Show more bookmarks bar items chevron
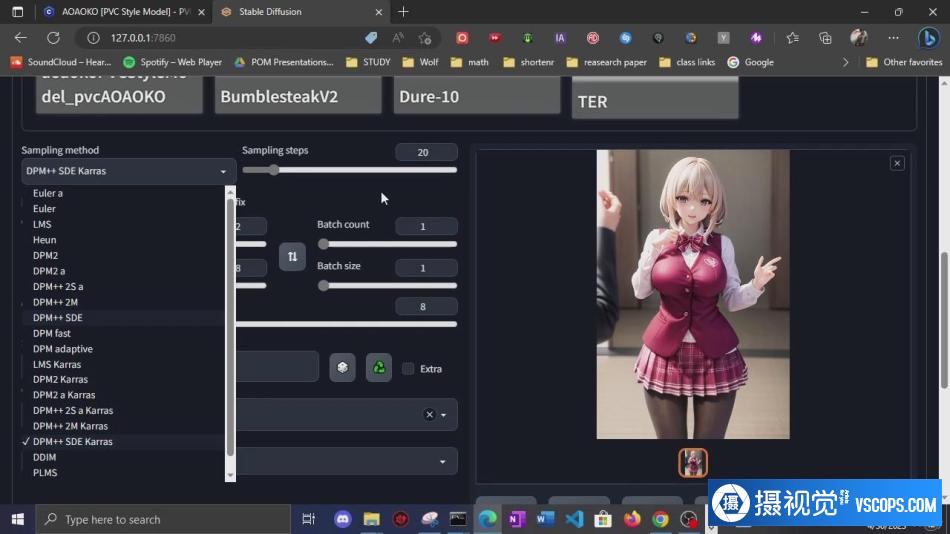This screenshot has height=534, width=950. (x=845, y=62)
